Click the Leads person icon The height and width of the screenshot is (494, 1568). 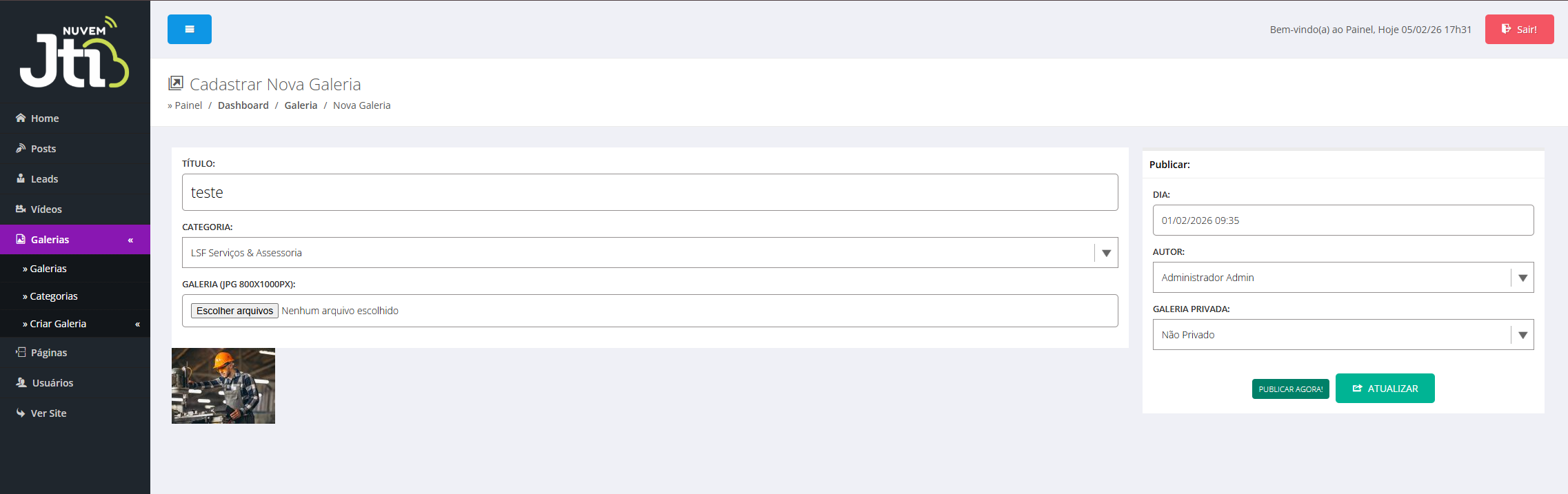pyautogui.click(x=21, y=178)
